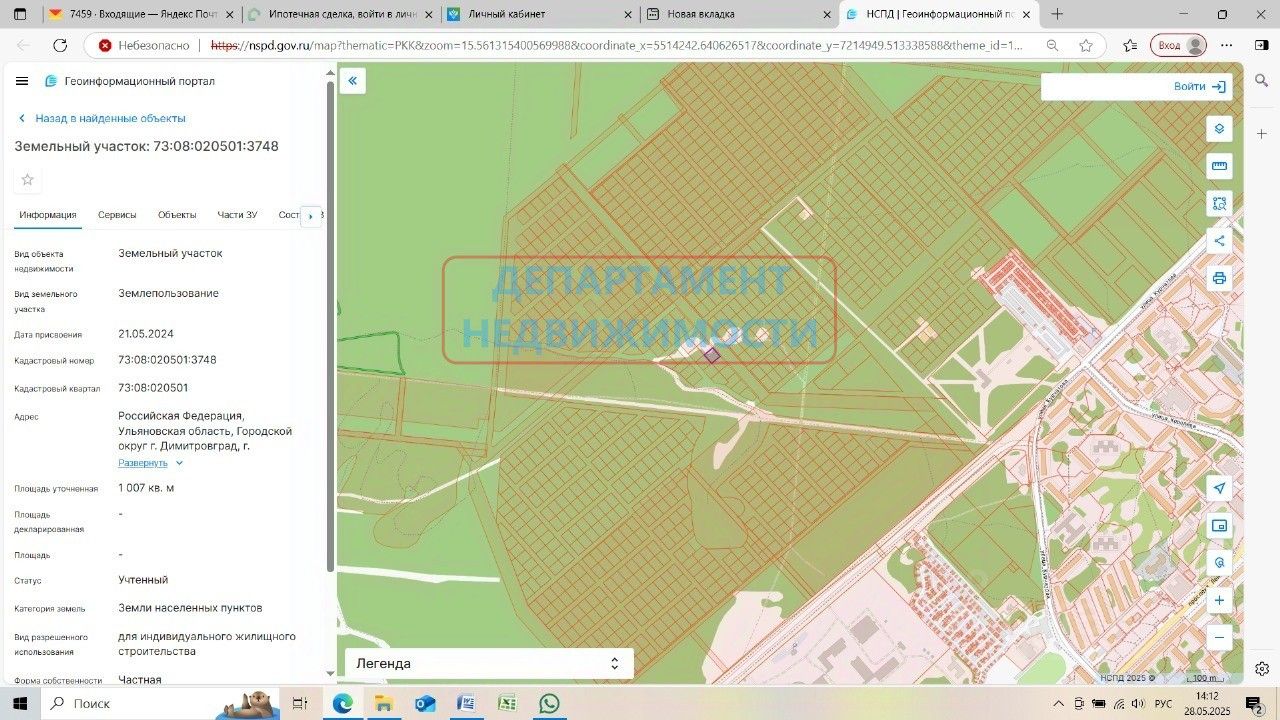Open the hamburger menu of portal

click(22, 81)
